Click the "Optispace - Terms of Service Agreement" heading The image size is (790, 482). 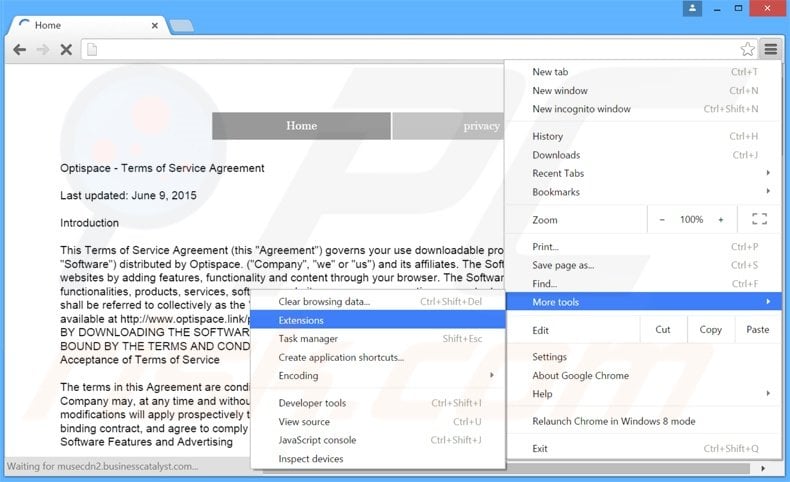coord(162,168)
